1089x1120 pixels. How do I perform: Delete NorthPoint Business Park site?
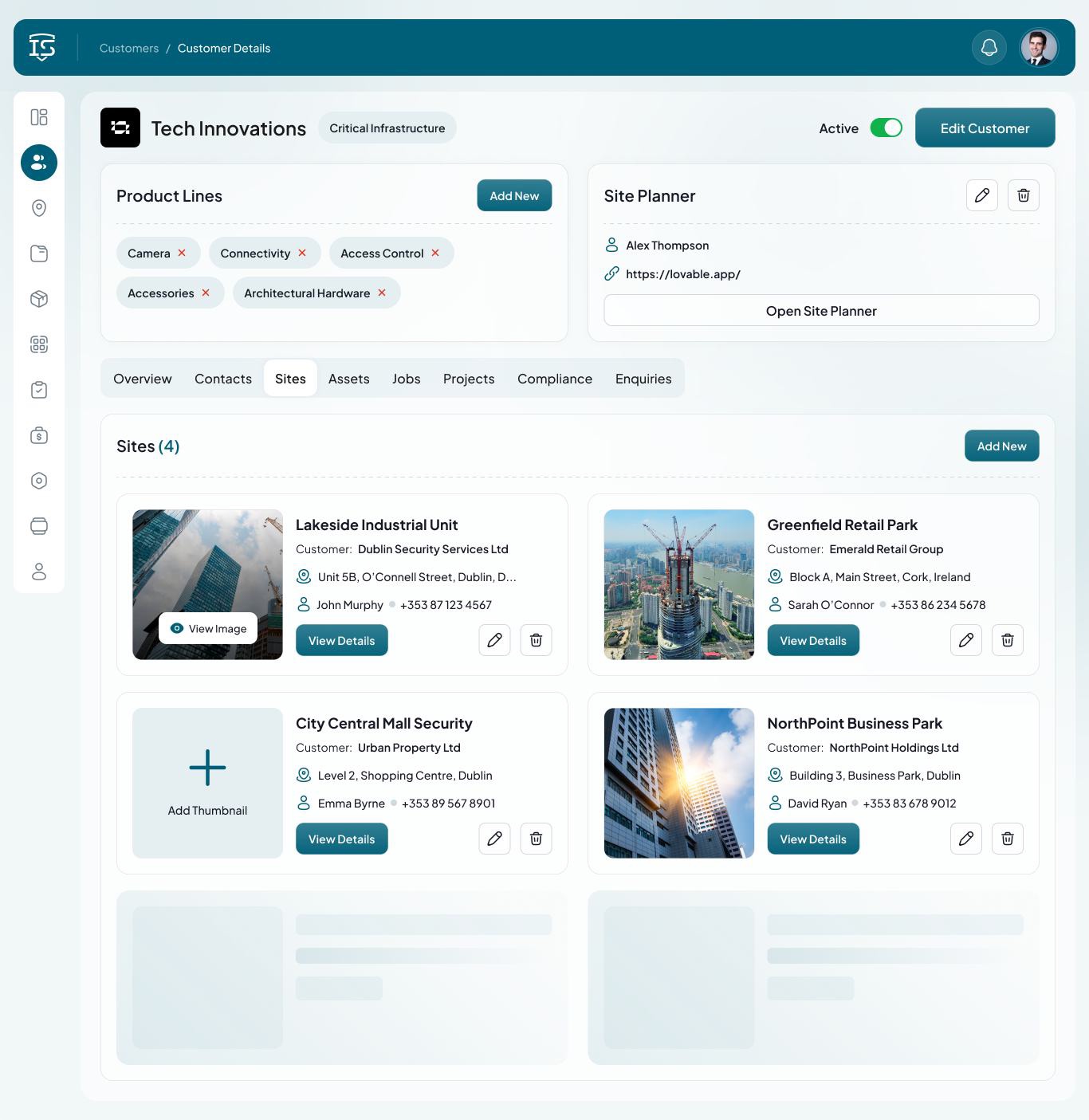pyautogui.click(x=1008, y=839)
